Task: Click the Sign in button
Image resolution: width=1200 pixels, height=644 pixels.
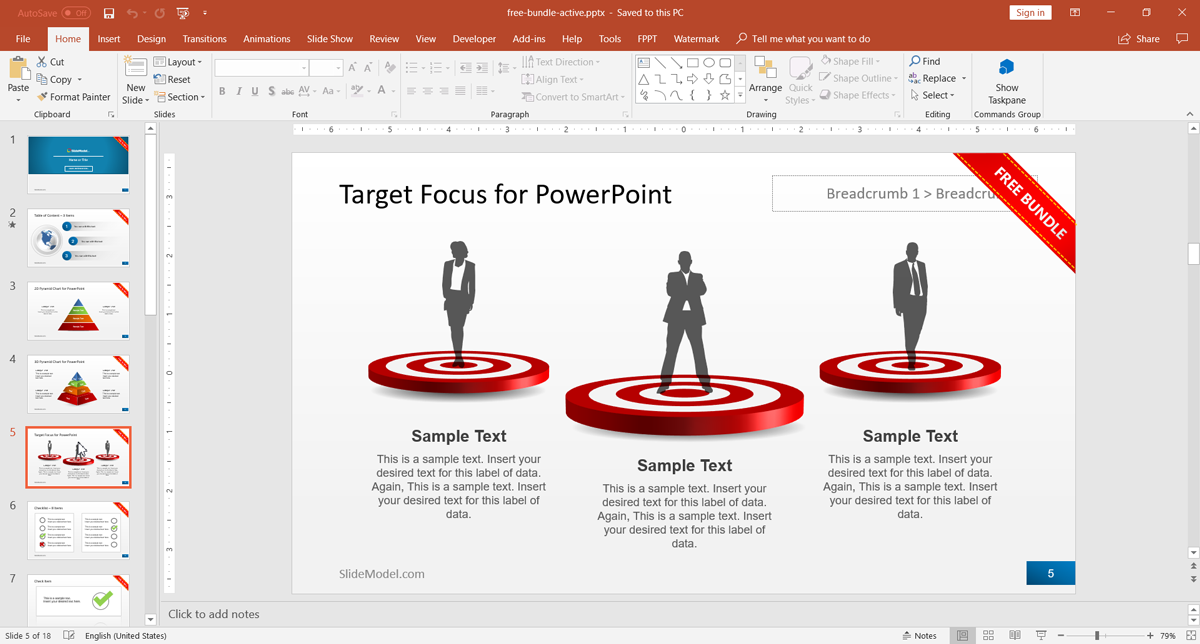Action: coord(1030,13)
